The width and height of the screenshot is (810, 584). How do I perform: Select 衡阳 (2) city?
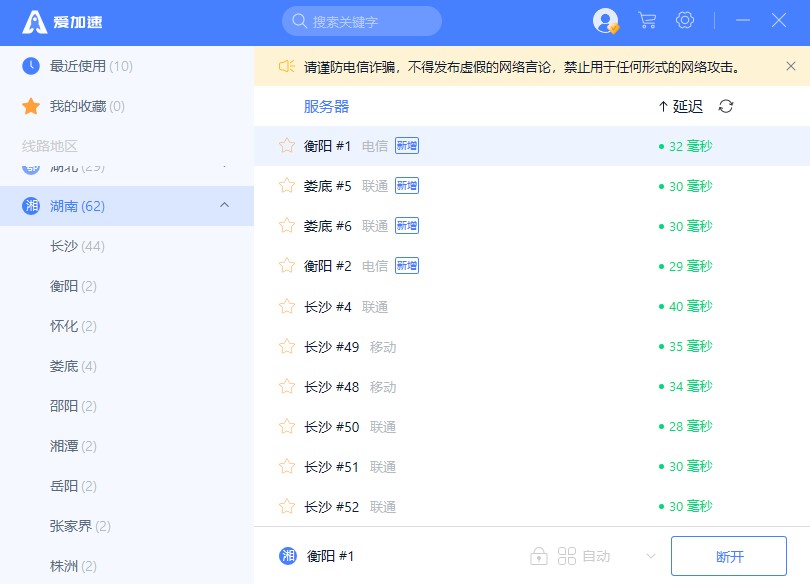tap(127, 286)
